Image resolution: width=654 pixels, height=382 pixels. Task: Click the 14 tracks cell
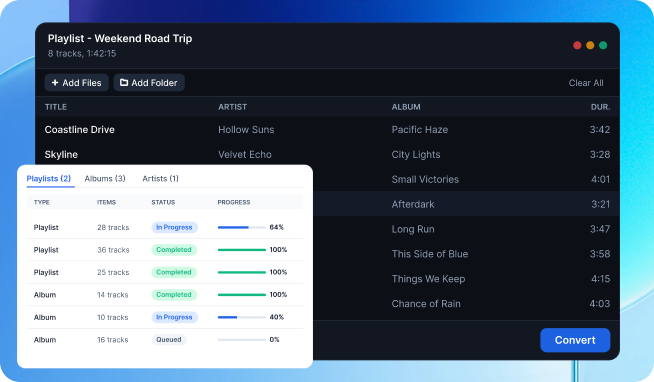point(113,295)
